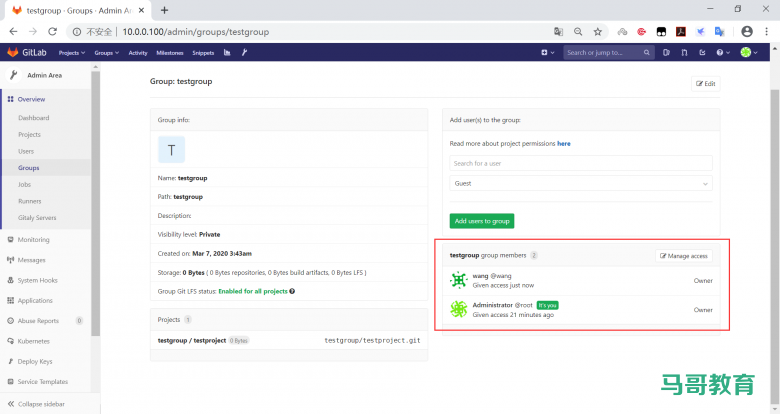
Task: Go back to the previous page
Action: click(13, 31)
